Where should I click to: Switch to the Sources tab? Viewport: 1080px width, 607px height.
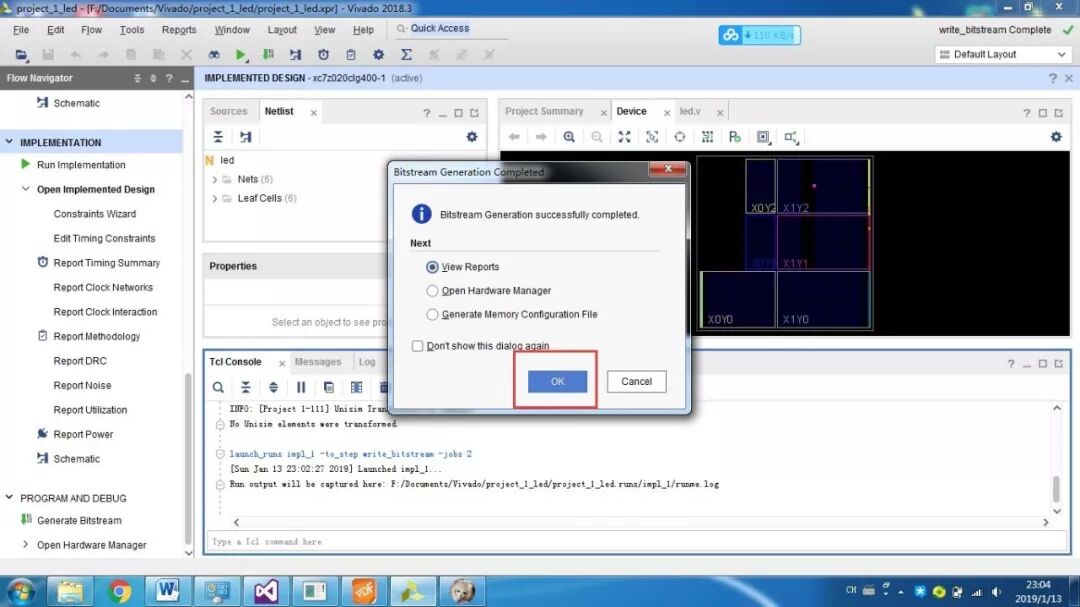click(x=228, y=111)
